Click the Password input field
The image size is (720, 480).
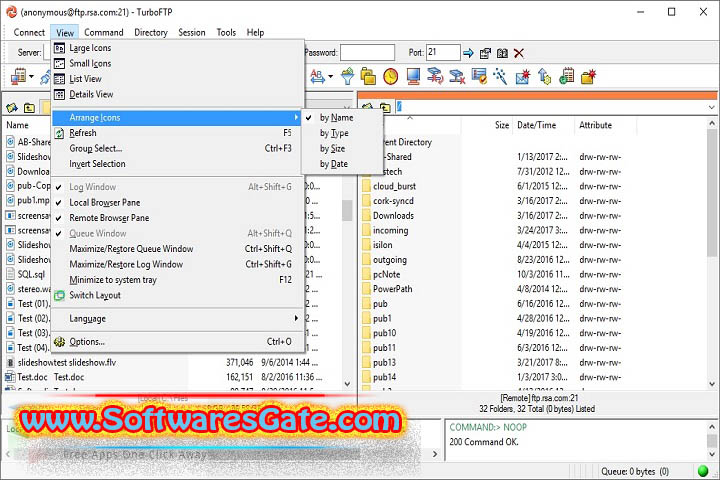[x=367, y=52]
